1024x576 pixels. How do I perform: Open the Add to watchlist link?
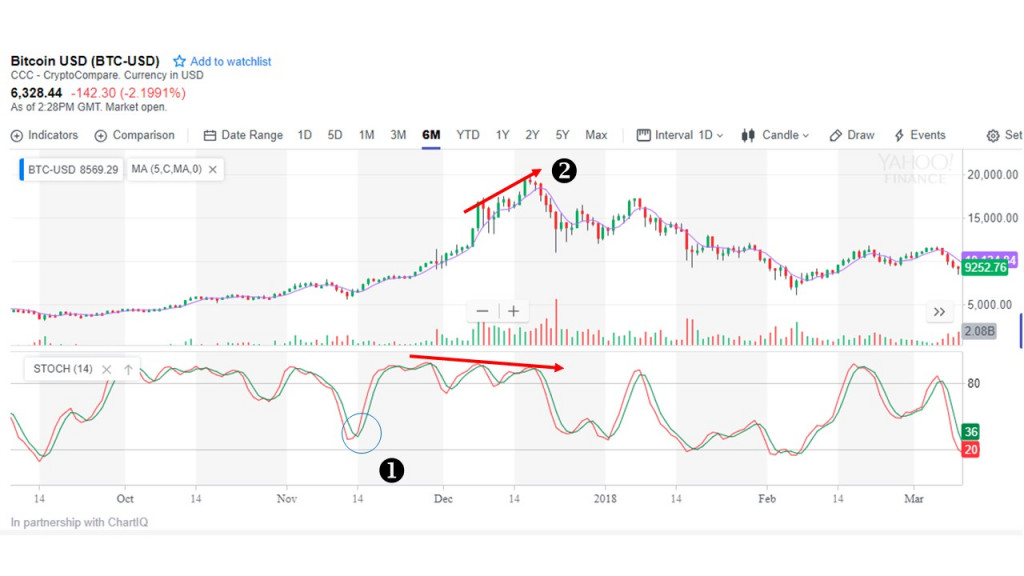coord(230,61)
